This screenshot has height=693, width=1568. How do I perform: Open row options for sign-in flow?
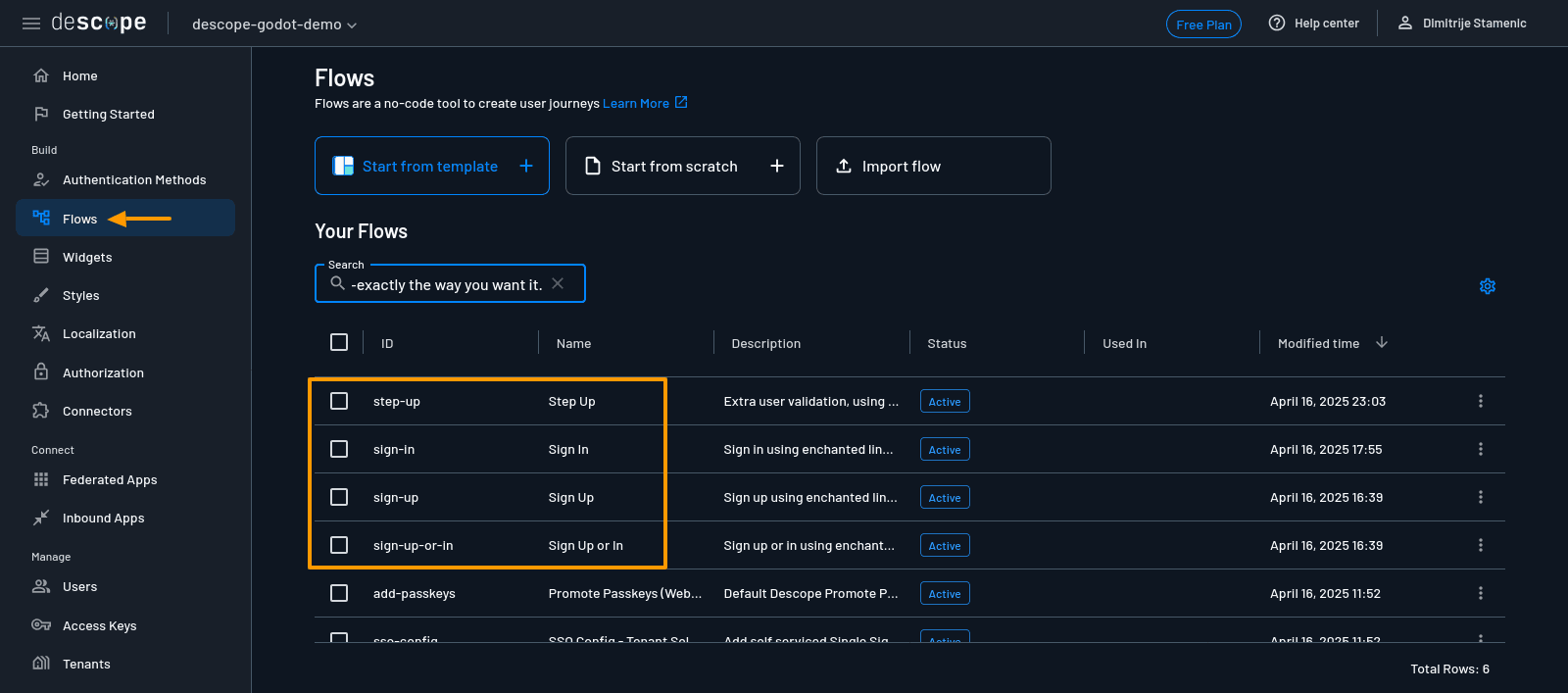click(x=1480, y=449)
